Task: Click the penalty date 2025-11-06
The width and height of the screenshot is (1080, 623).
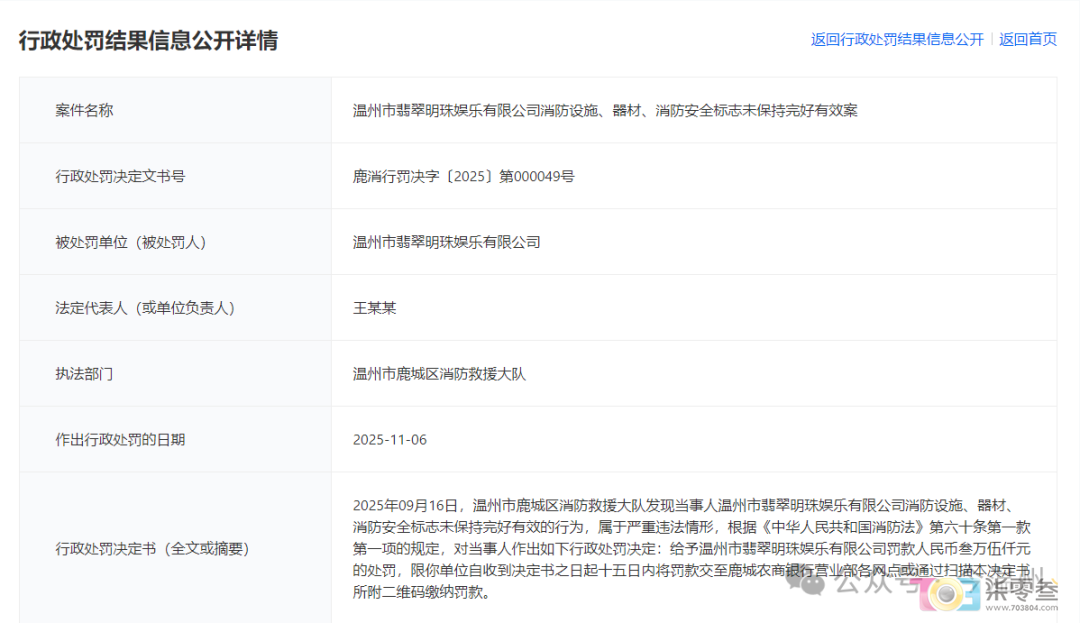Action: click(390, 440)
